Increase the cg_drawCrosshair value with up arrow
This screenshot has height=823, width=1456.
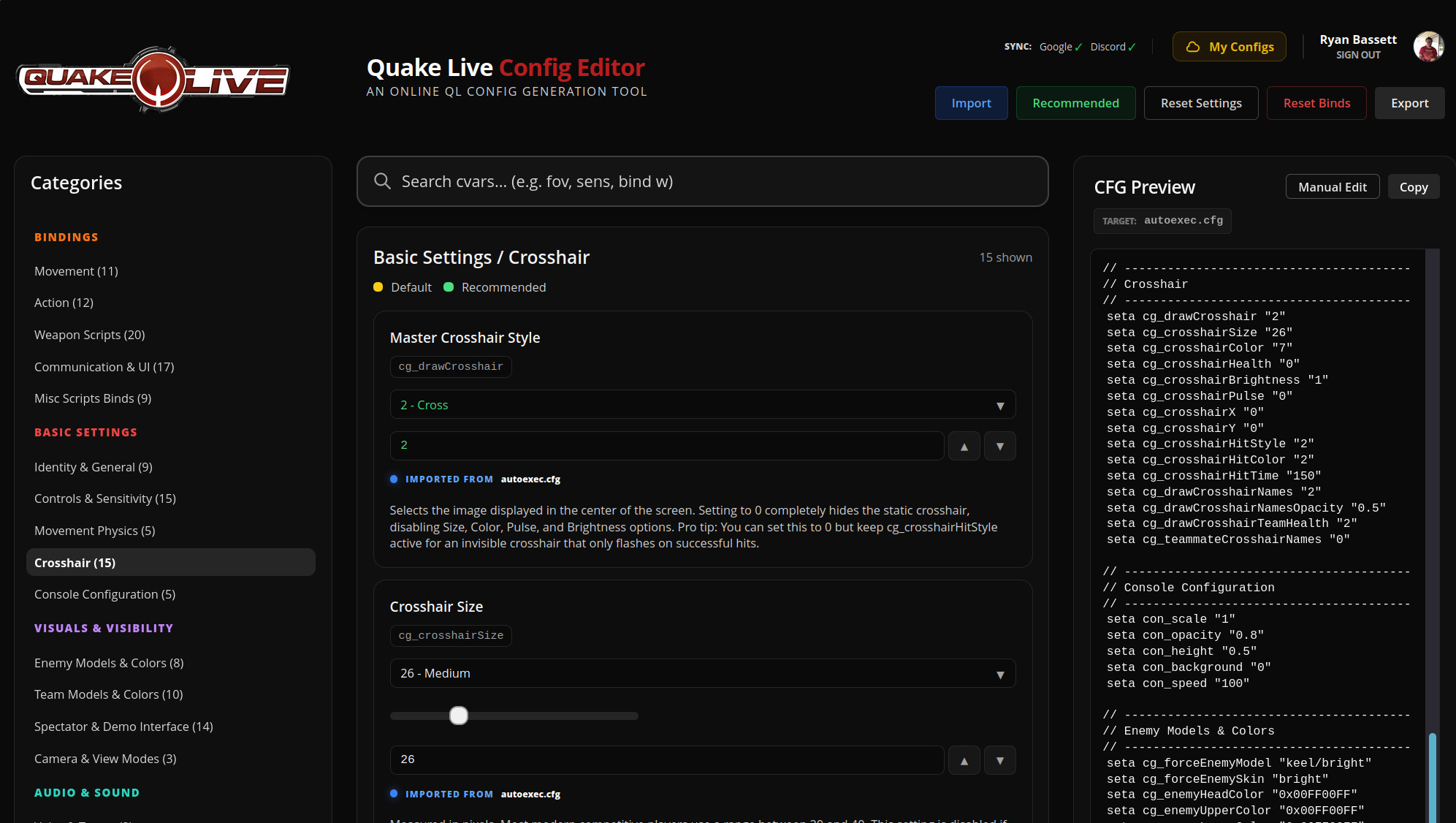click(964, 446)
